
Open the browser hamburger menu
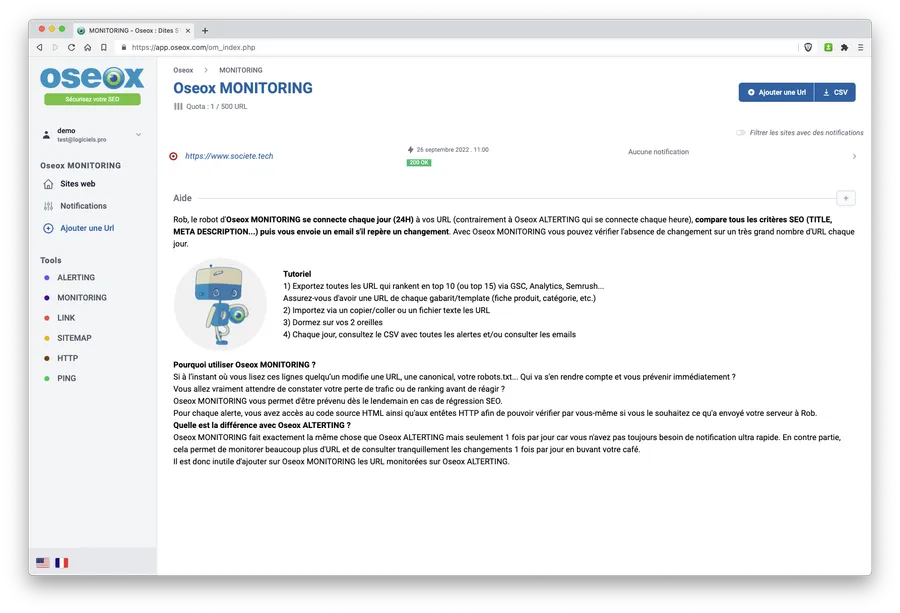(860, 48)
